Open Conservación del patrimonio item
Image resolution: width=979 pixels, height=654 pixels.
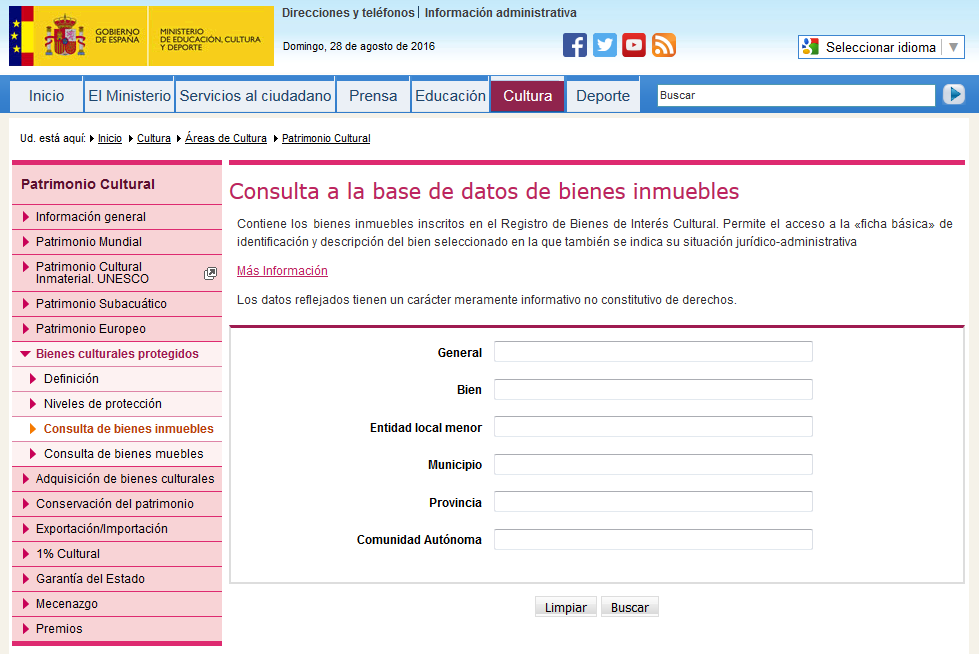point(117,503)
